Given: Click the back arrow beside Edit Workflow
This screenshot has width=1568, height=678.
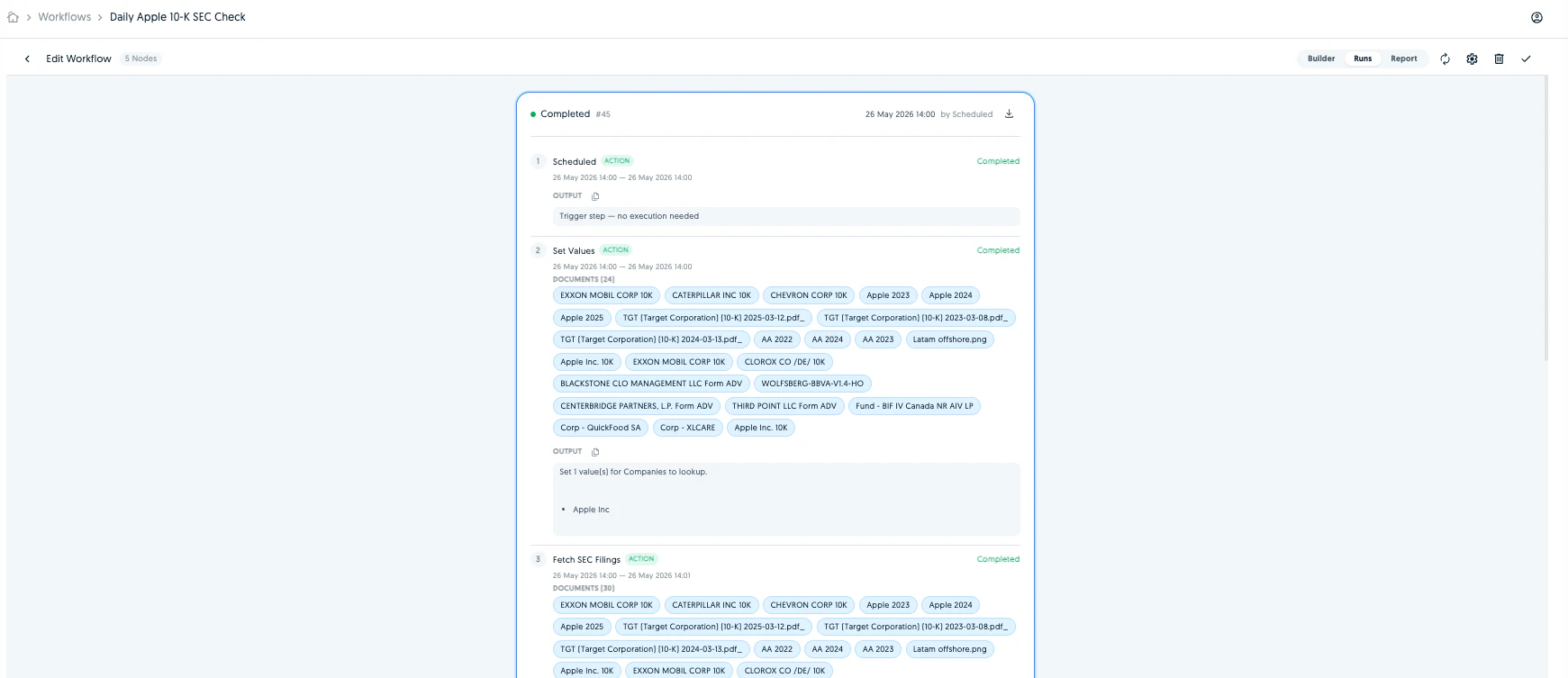Looking at the screenshot, I should 27,59.
